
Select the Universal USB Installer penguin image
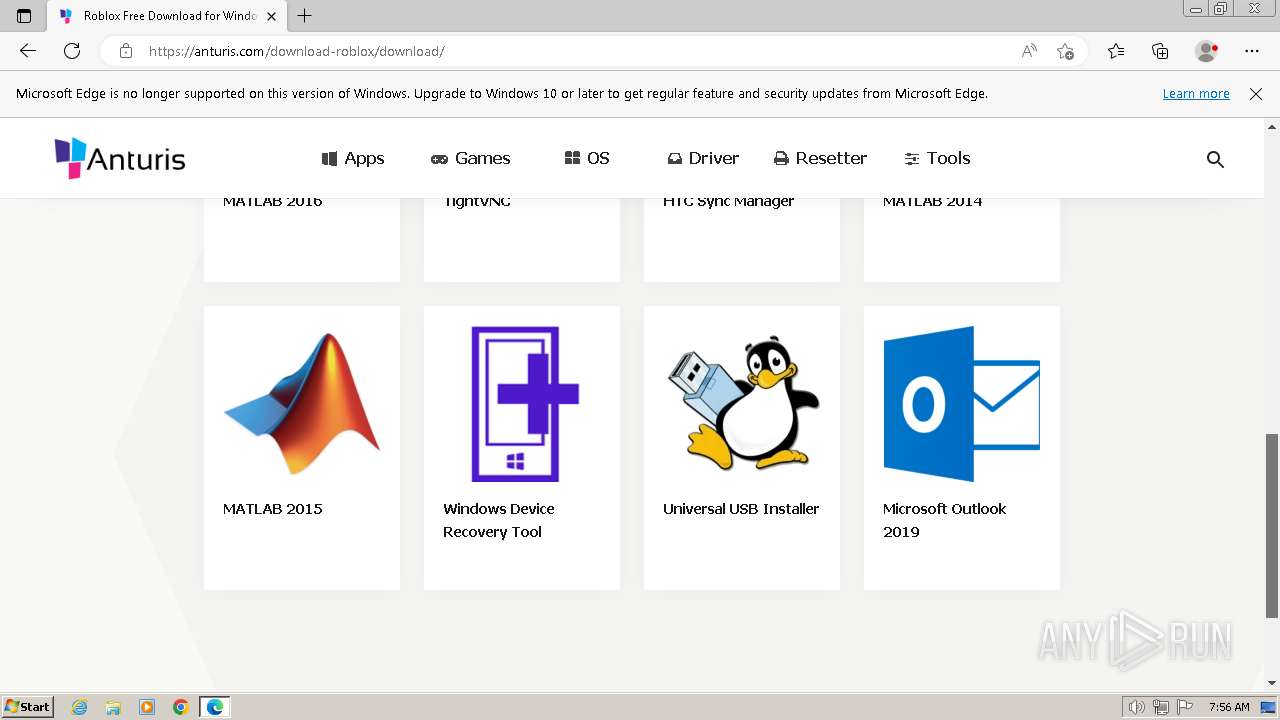742,404
